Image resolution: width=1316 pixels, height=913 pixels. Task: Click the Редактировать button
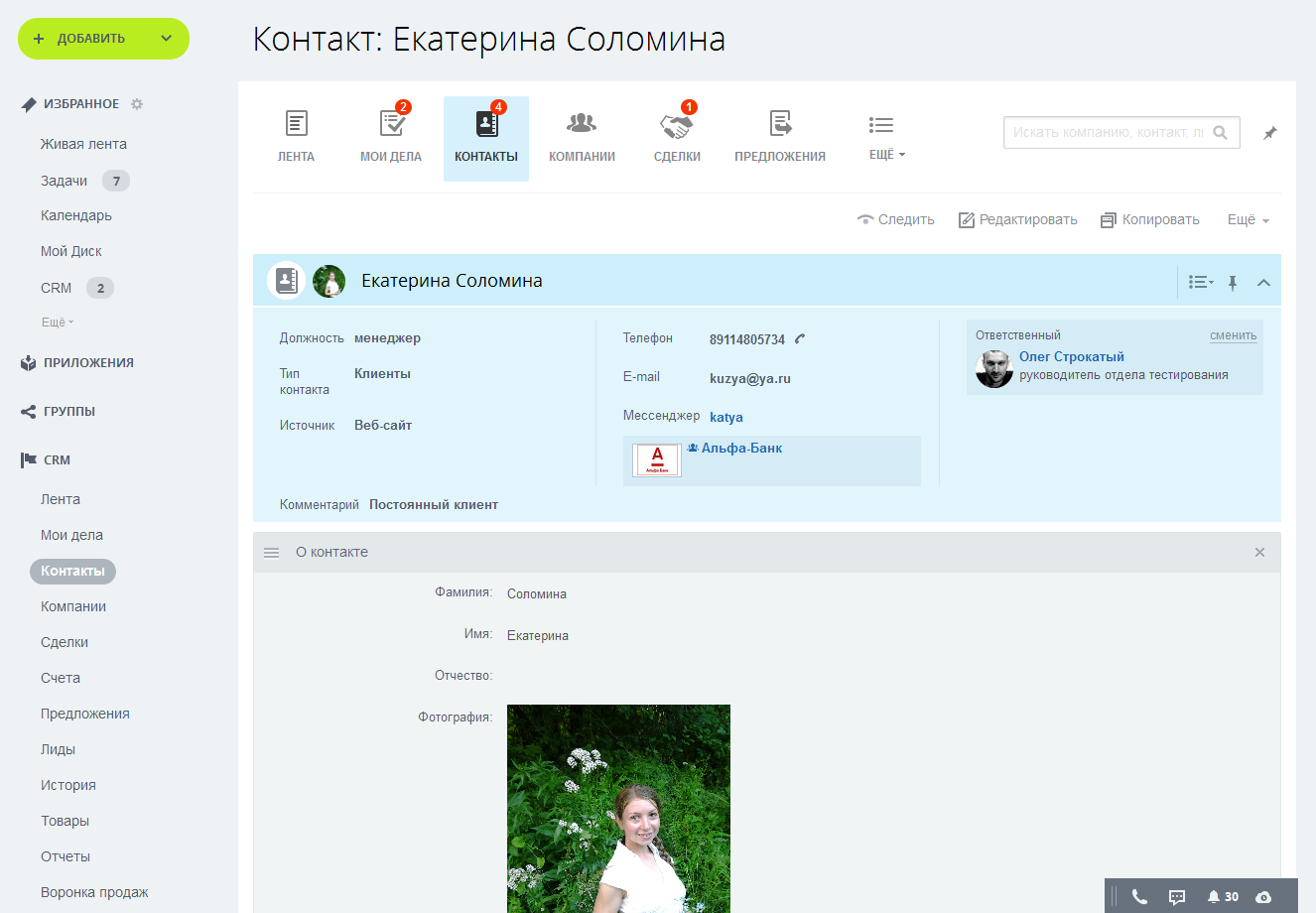pyautogui.click(x=1017, y=220)
